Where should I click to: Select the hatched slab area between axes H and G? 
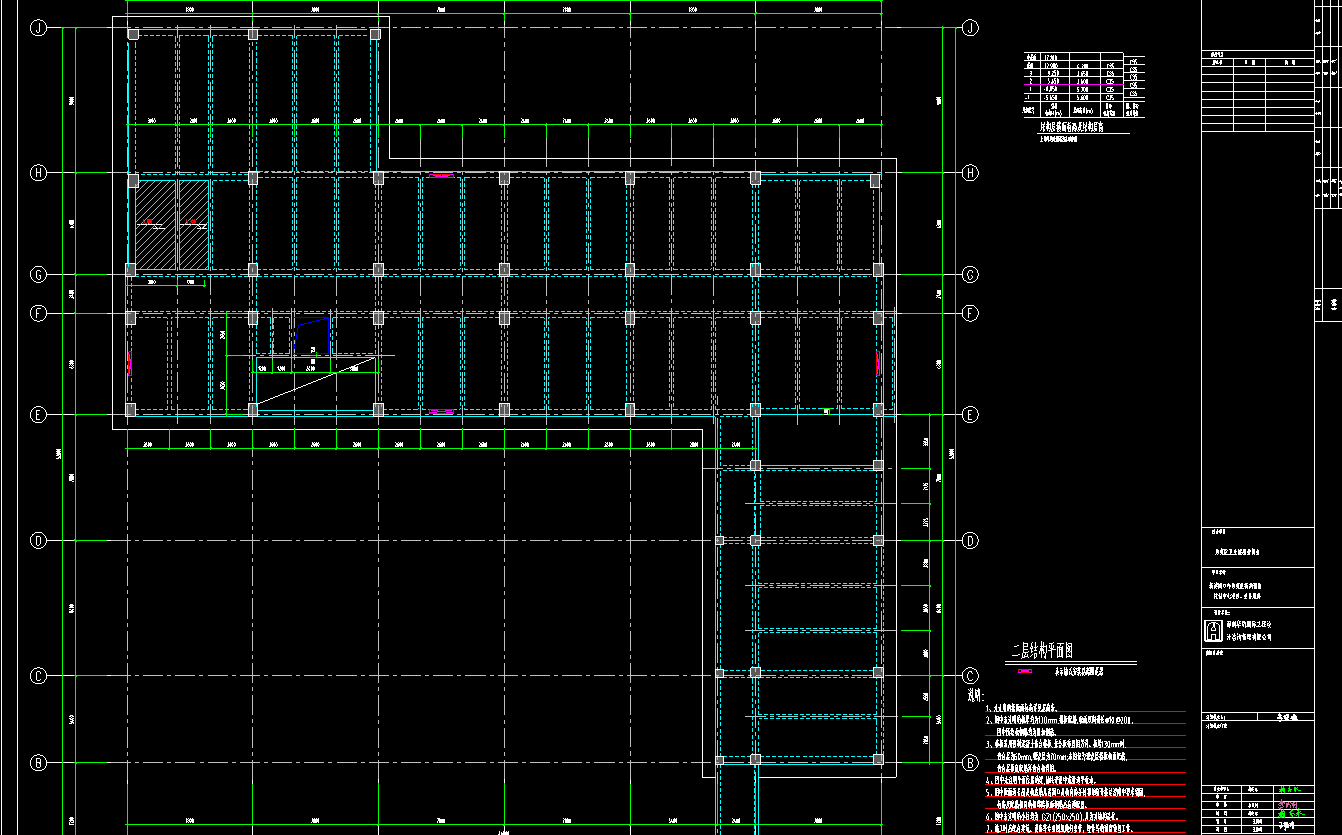(172, 224)
